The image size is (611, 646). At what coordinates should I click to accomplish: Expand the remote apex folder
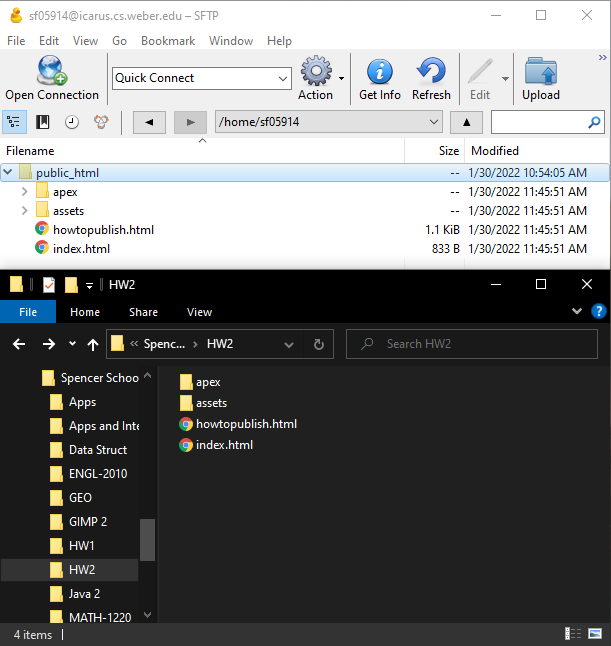coord(24,192)
